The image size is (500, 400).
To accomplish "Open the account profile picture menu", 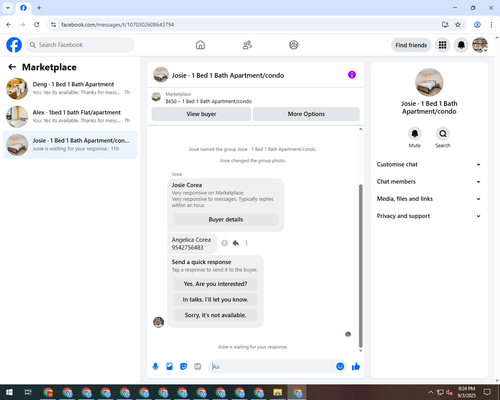I will click(480, 45).
